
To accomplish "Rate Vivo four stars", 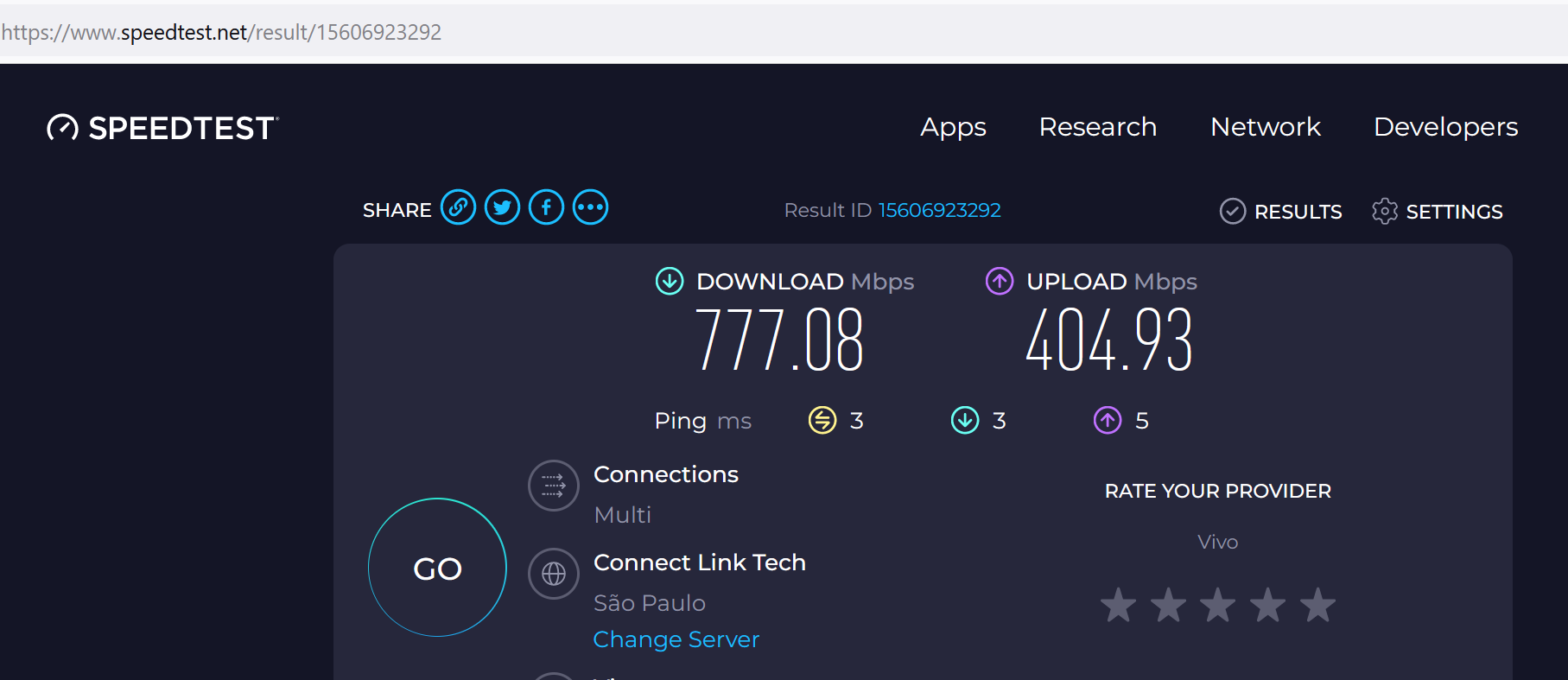I will [x=1268, y=605].
